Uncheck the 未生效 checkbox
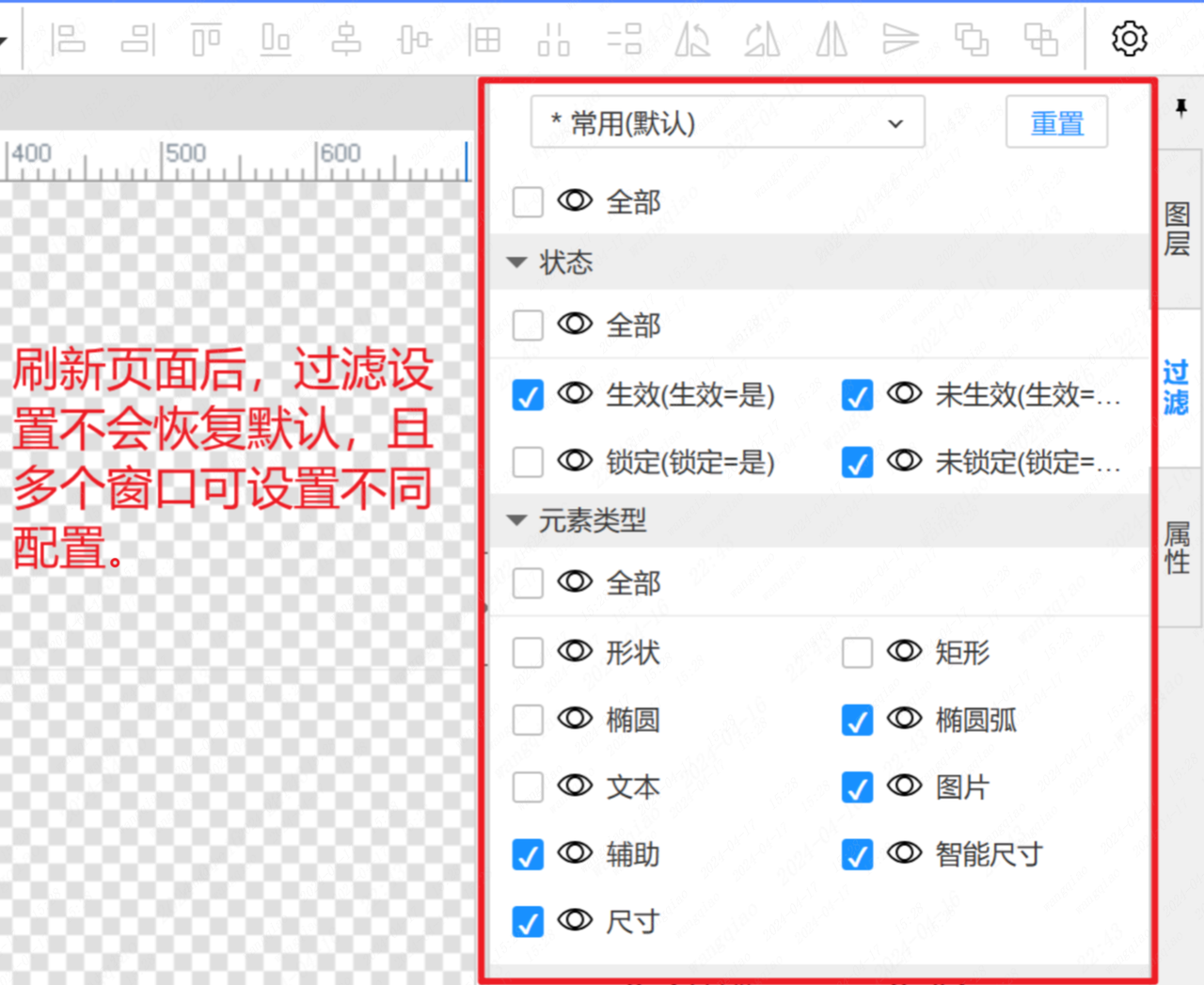The height and width of the screenshot is (985, 1204). tap(857, 395)
